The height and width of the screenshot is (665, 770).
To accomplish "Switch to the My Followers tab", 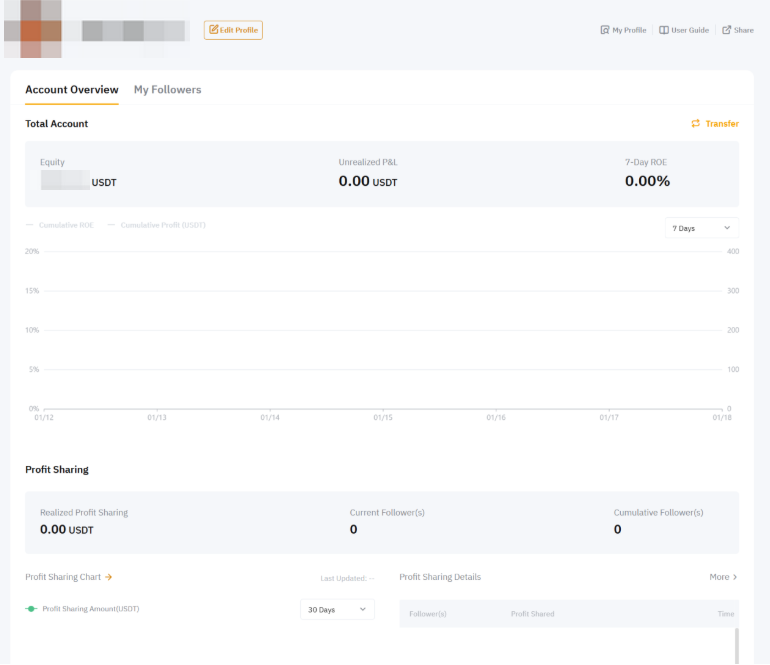I will [167, 90].
